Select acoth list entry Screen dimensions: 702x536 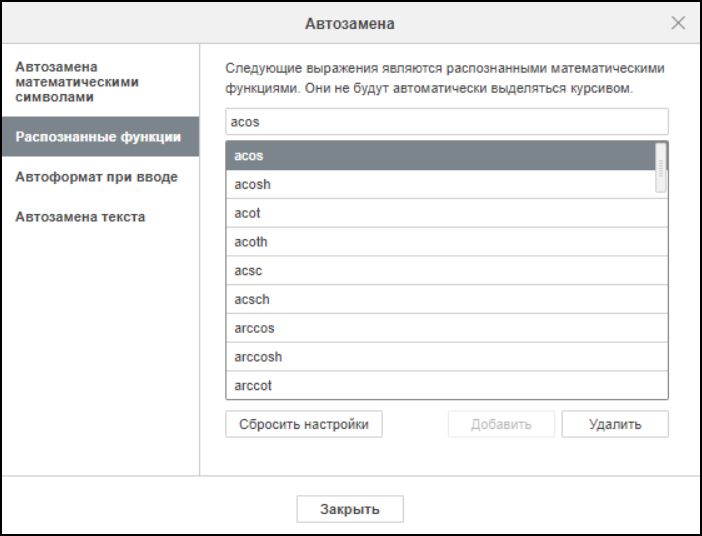(x=447, y=242)
